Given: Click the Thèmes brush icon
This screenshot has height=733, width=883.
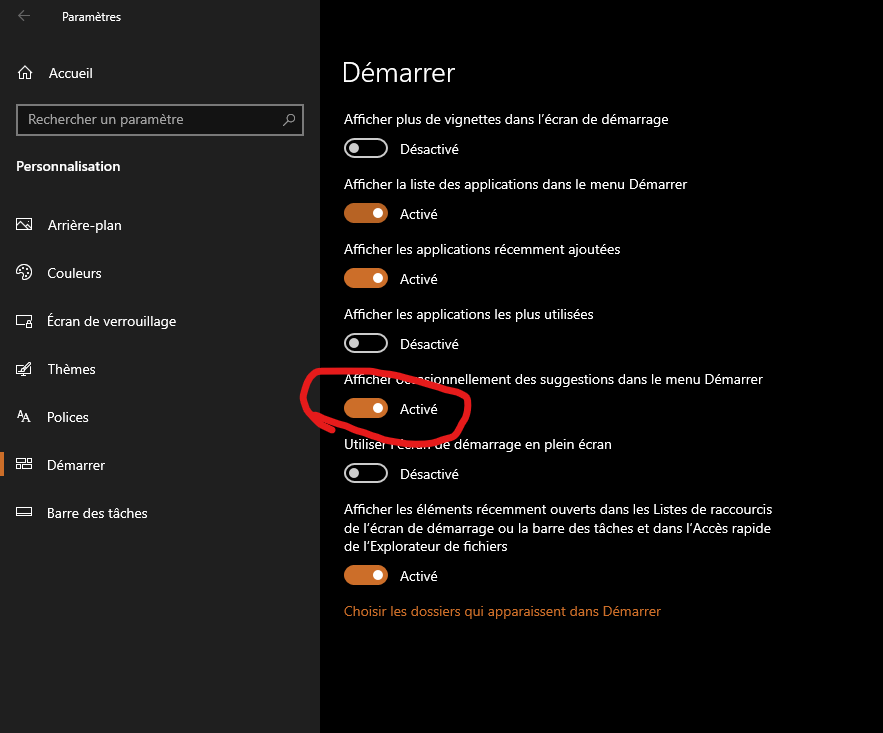Looking at the screenshot, I should tap(25, 369).
